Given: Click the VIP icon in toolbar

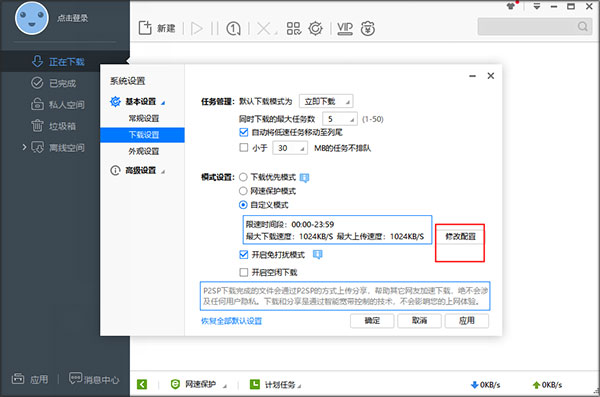Looking at the screenshot, I should [345, 28].
